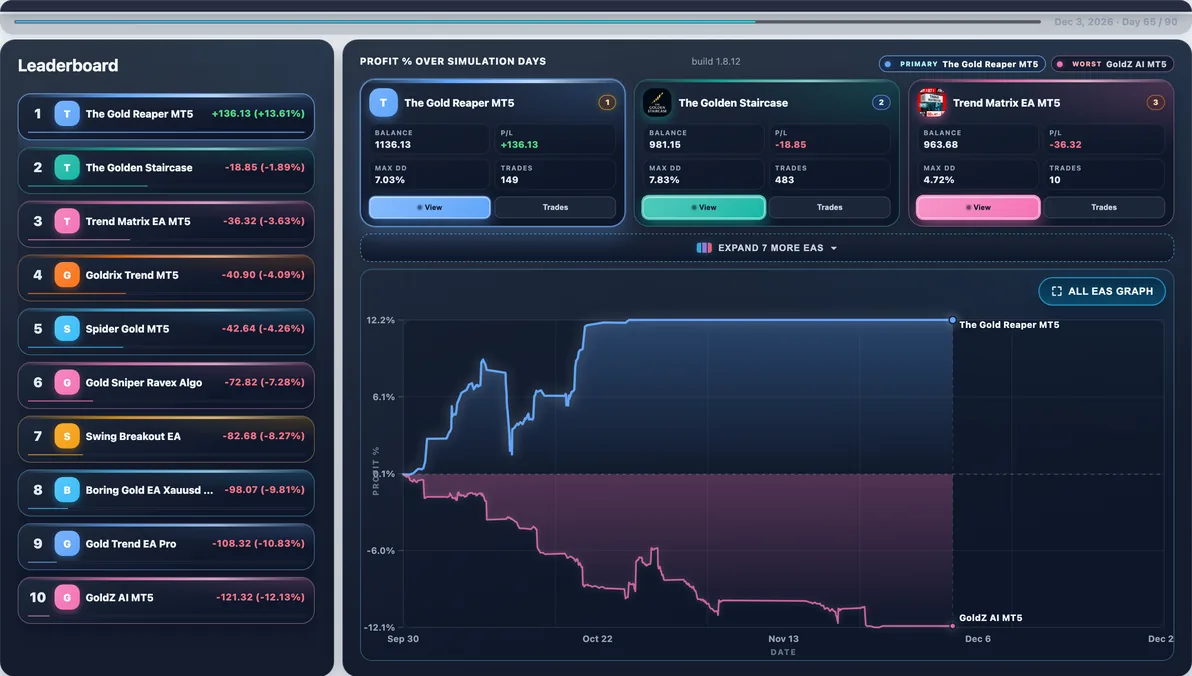Viewport: 1192px width, 676px height.
Task: Click Oct 22 date axis label
Action: tap(597, 639)
